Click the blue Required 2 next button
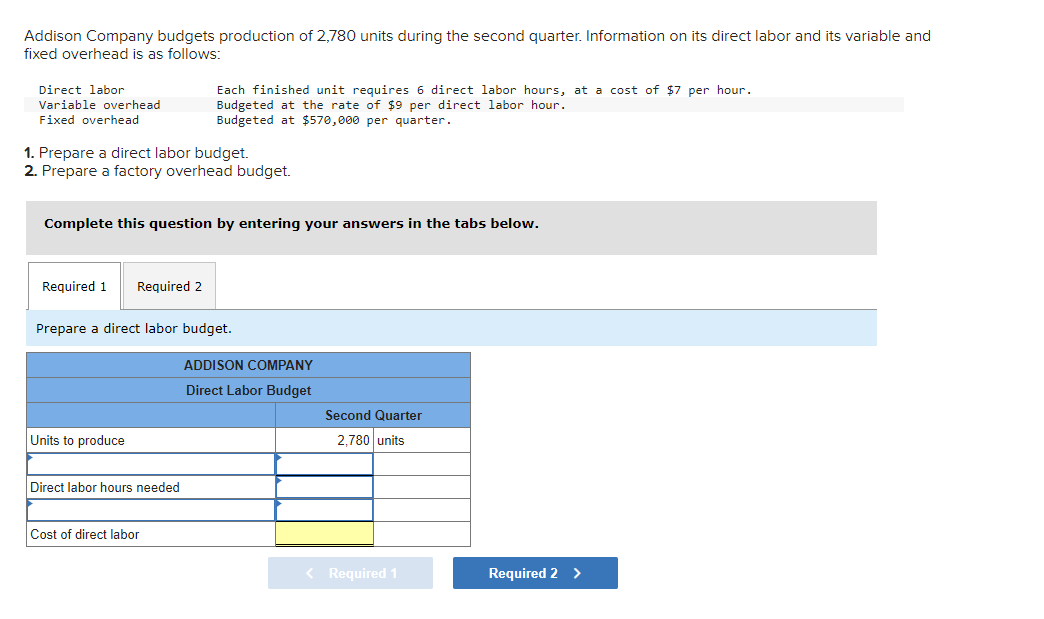 click(x=535, y=573)
